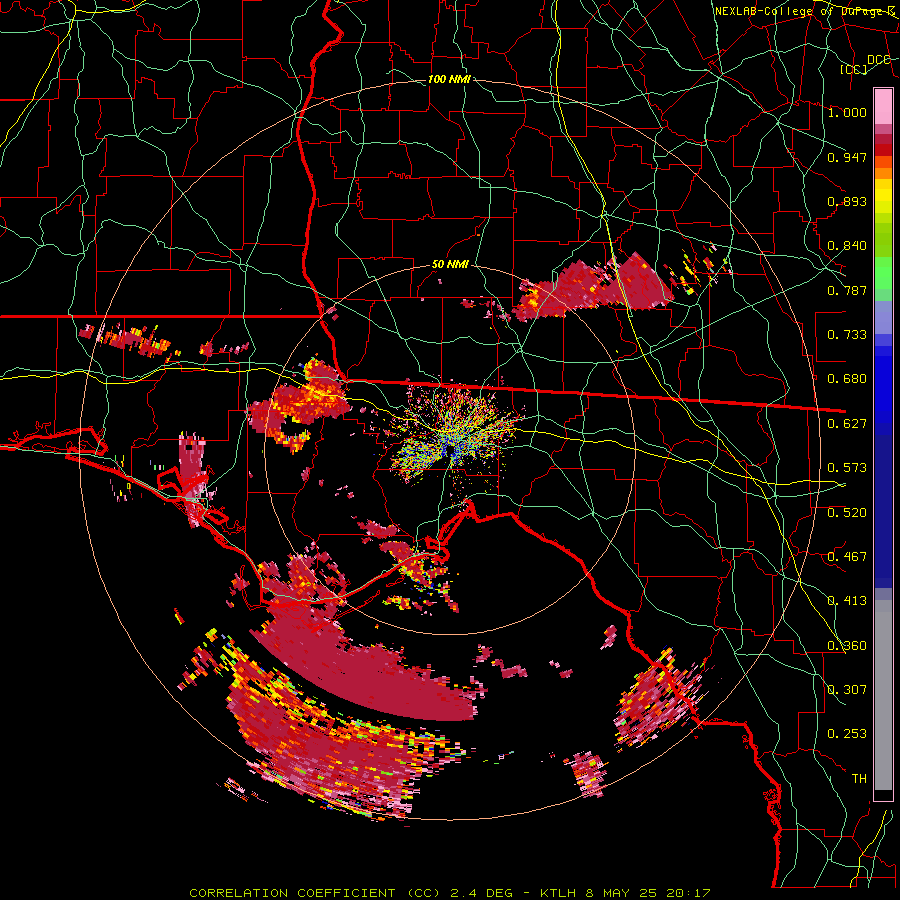The image size is (900, 900).
Task: Click the 0.307 color scale value
Action: 847,690
